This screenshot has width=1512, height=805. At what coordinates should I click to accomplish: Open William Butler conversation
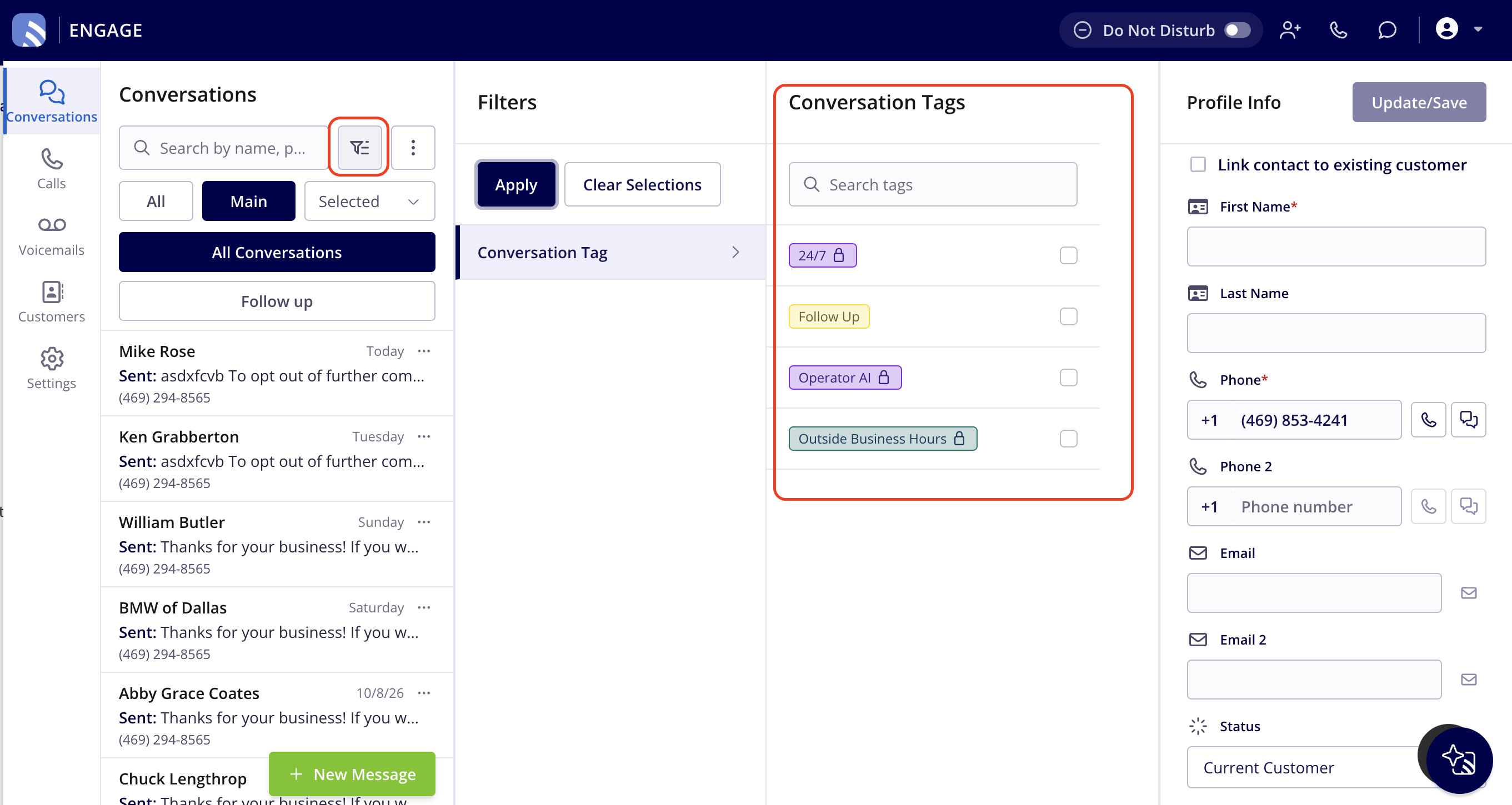[x=277, y=544]
